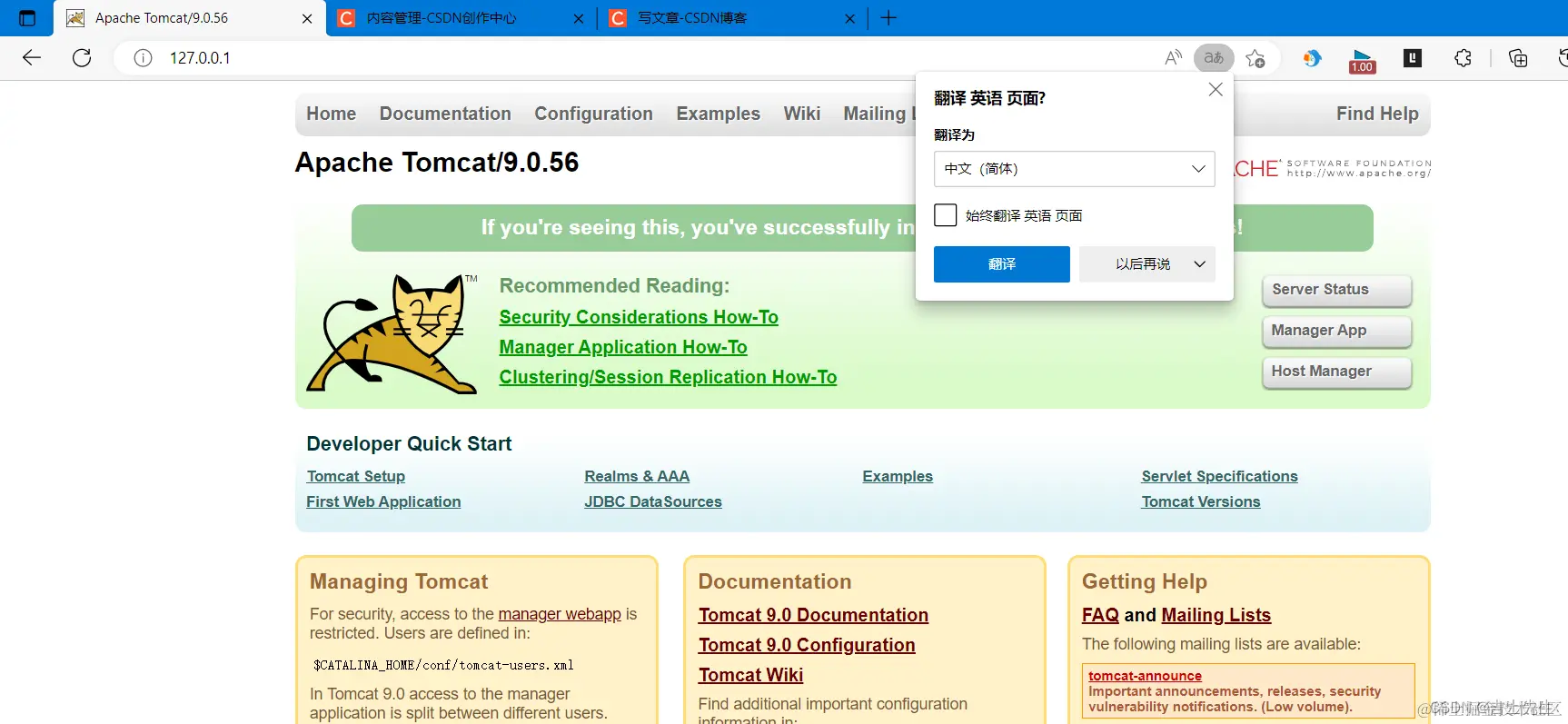Open the Mailing Lists link under Getting Help

(1216, 615)
